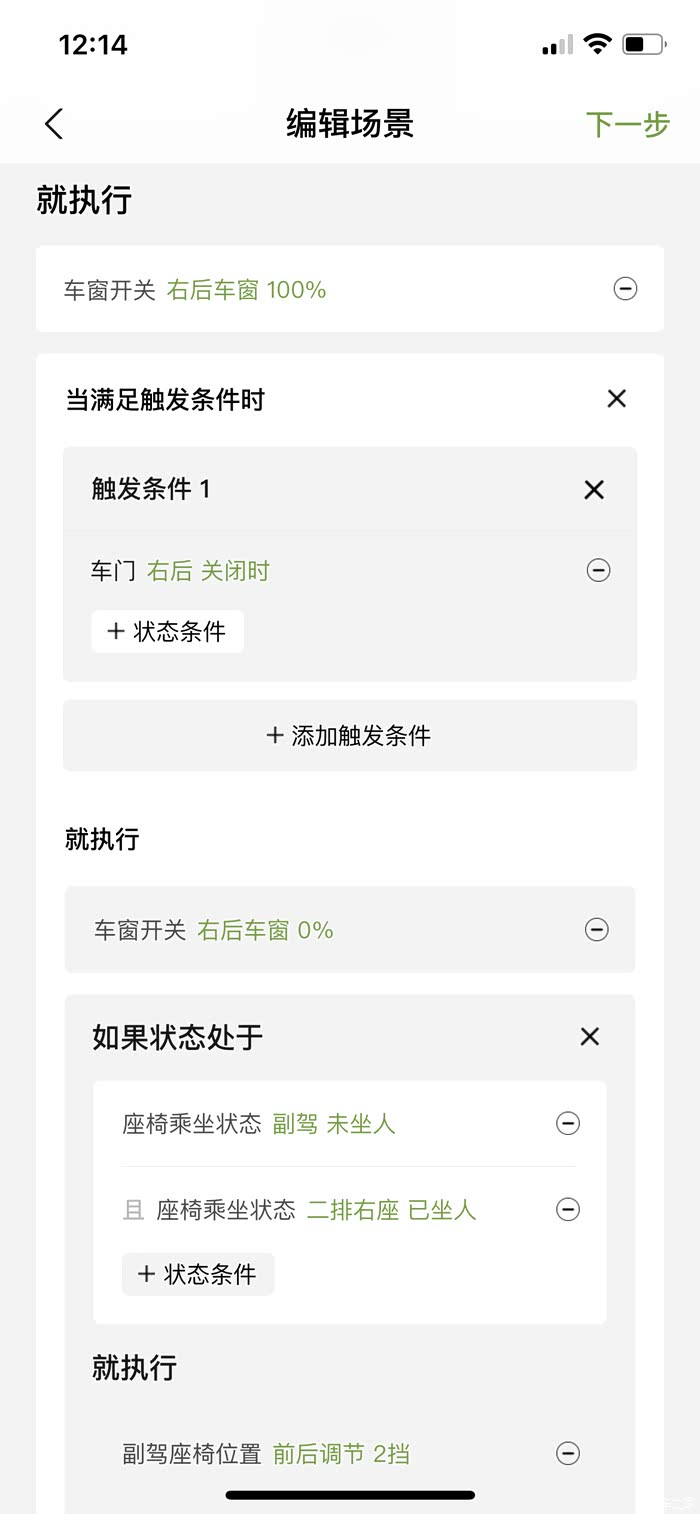Close the 如果状态处于 condition block
Screen dimensions: 700x1514
pyautogui.click(x=590, y=1037)
